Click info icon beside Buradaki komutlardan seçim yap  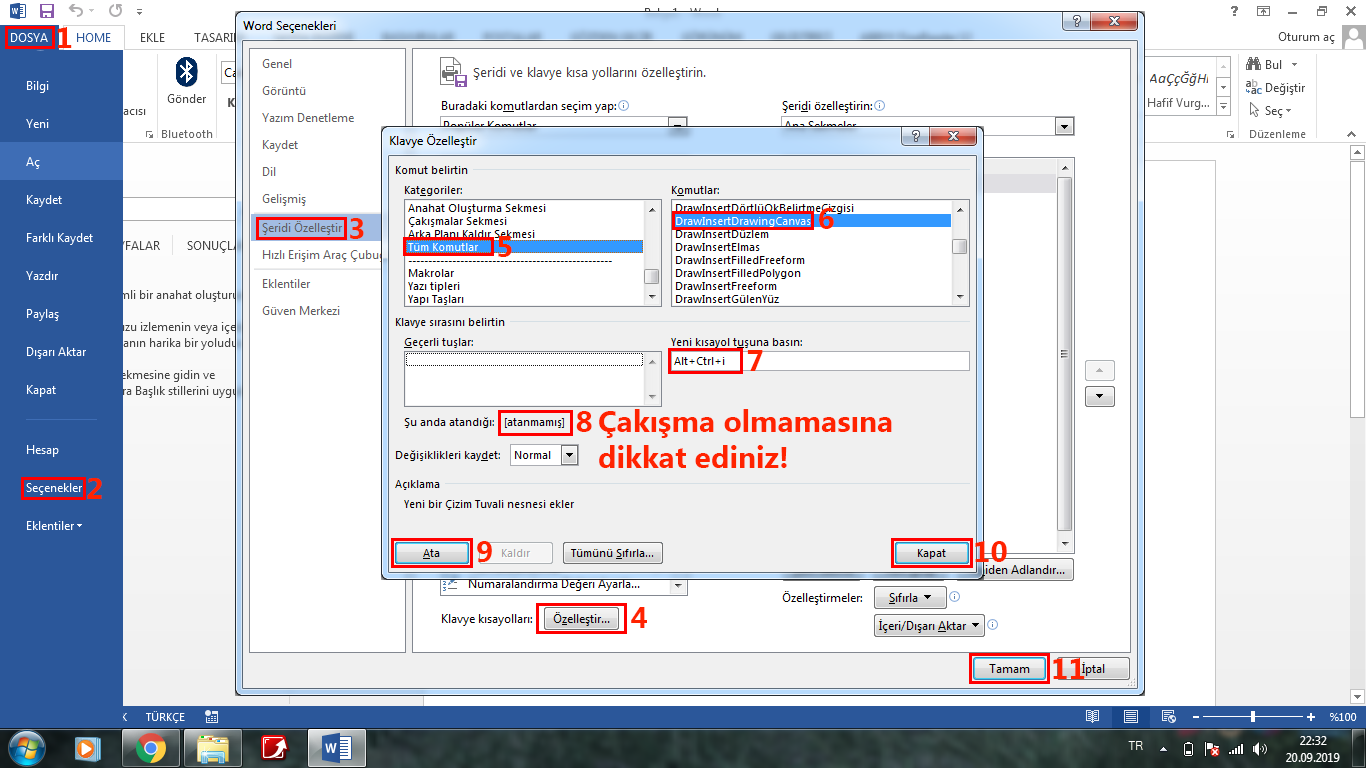pos(624,105)
